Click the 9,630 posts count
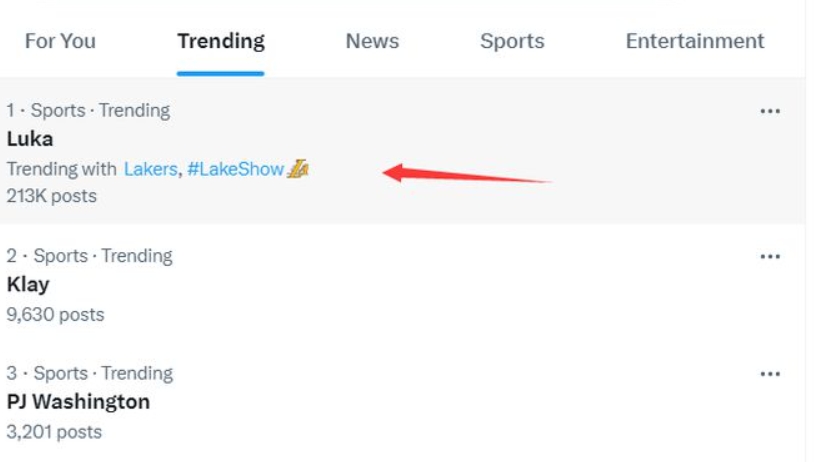This screenshot has width=816, height=462. pyautogui.click(x=55, y=314)
